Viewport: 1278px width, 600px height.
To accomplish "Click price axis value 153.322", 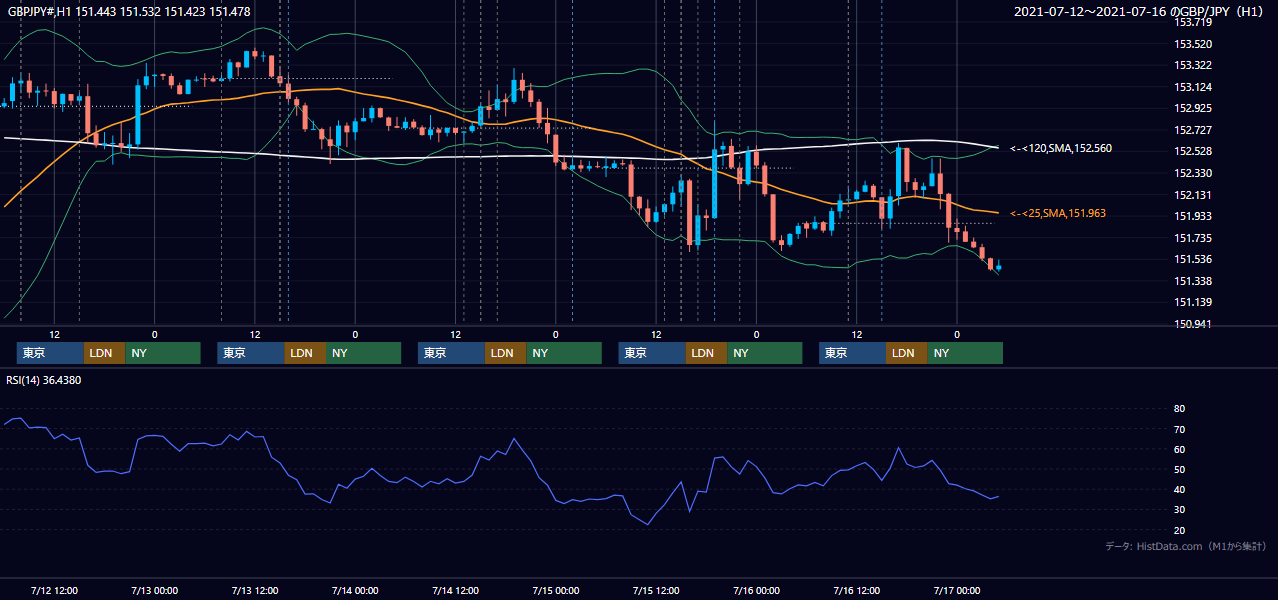I will (x=1192, y=65).
